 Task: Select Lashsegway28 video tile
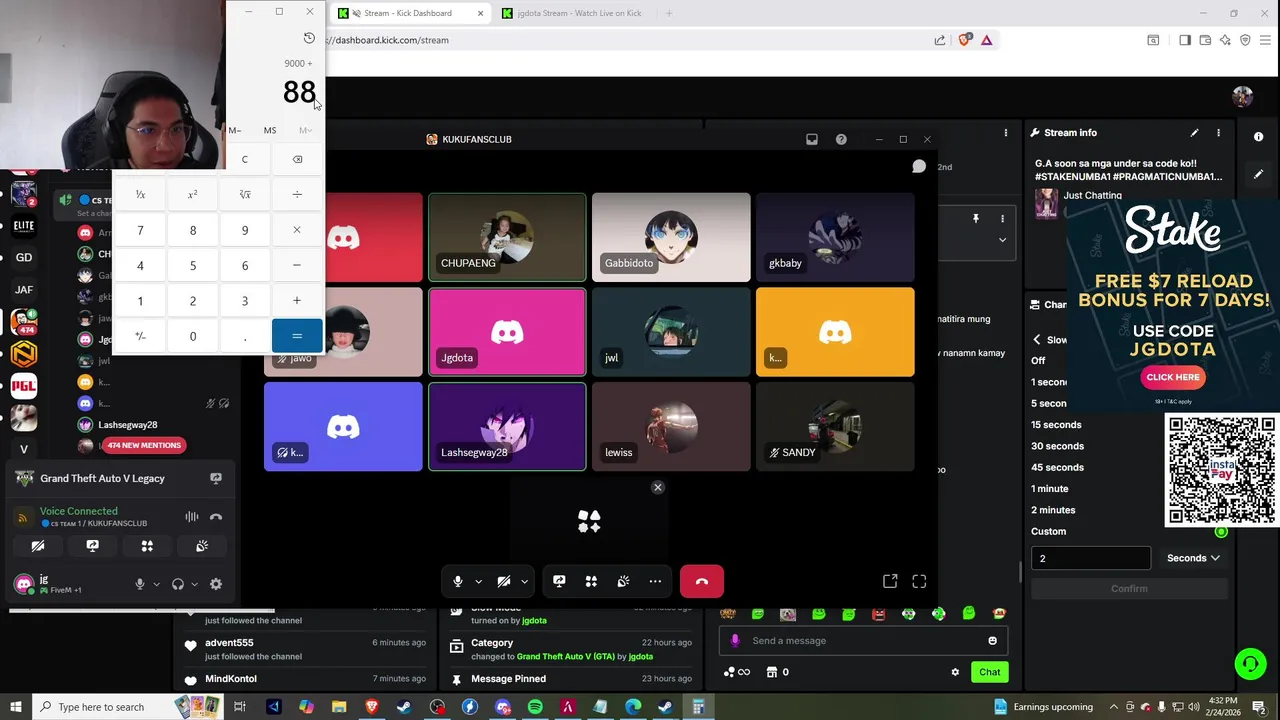pos(507,426)
